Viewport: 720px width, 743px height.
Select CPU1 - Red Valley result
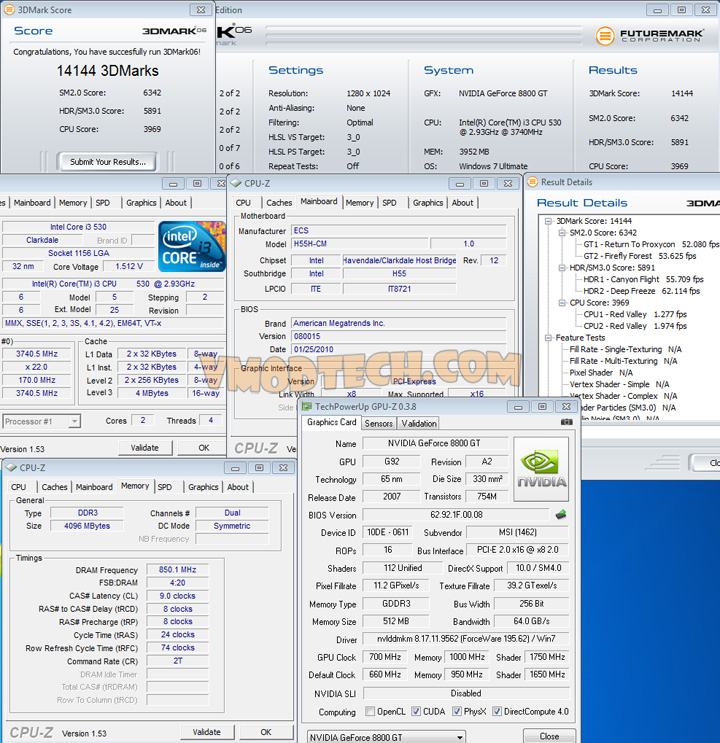635,314
